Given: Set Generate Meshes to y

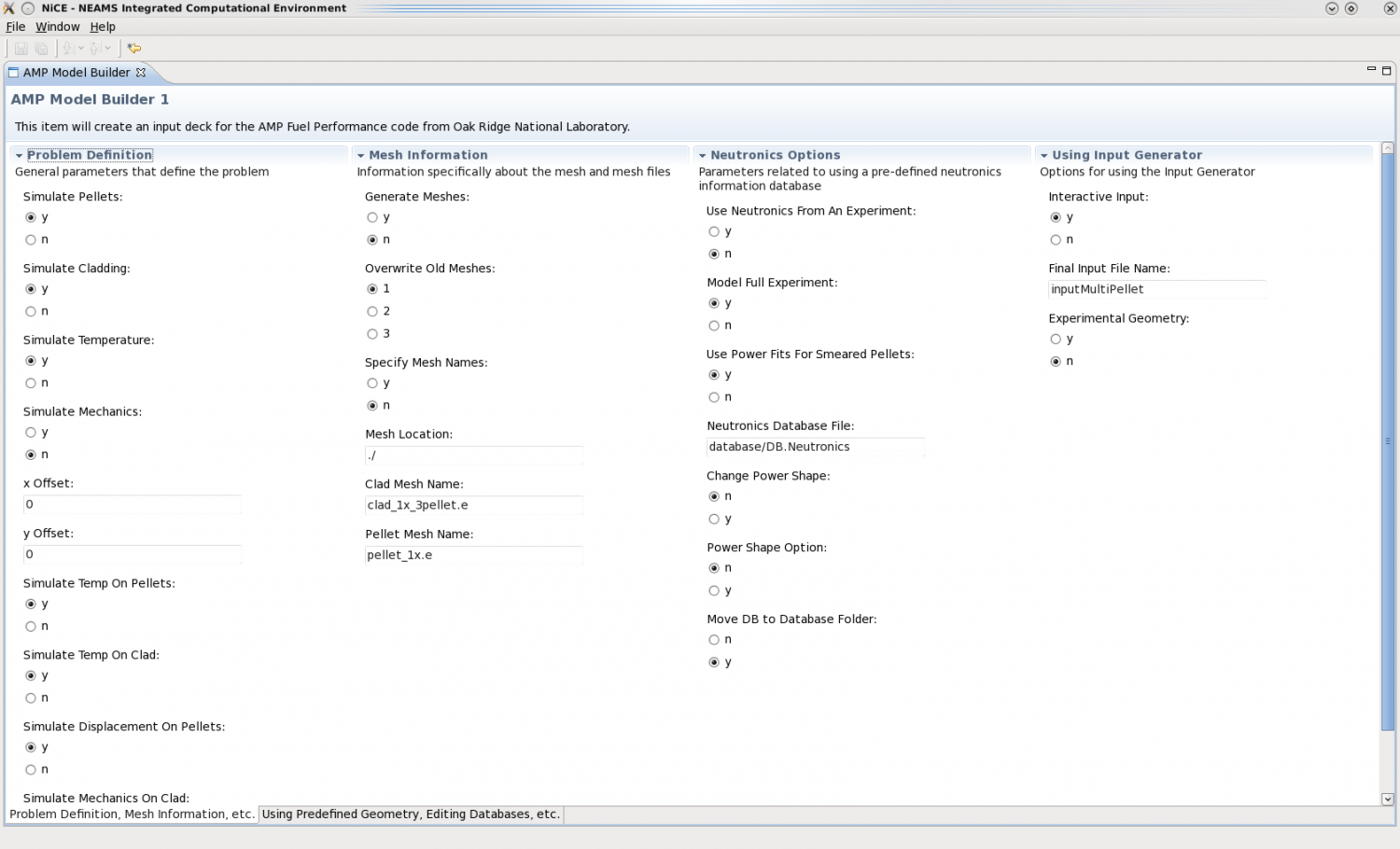Looking at the screenshot, I should coord(372,217).
